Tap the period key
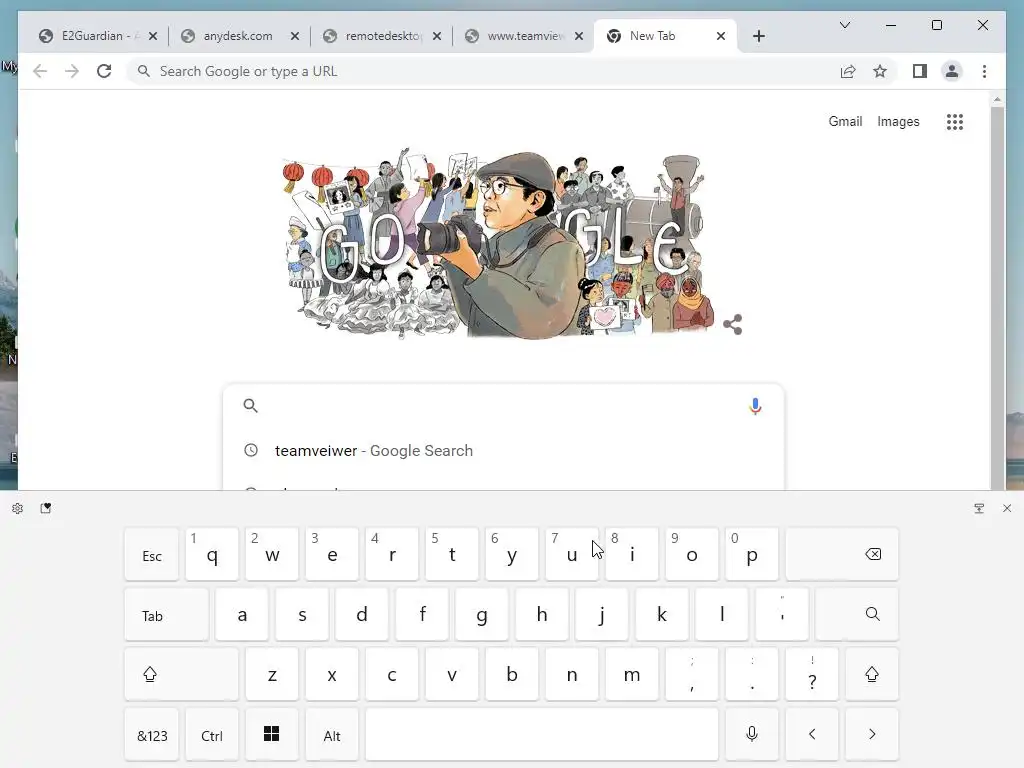The width and height of the screenshot is (1024, 768). [752, 674]
